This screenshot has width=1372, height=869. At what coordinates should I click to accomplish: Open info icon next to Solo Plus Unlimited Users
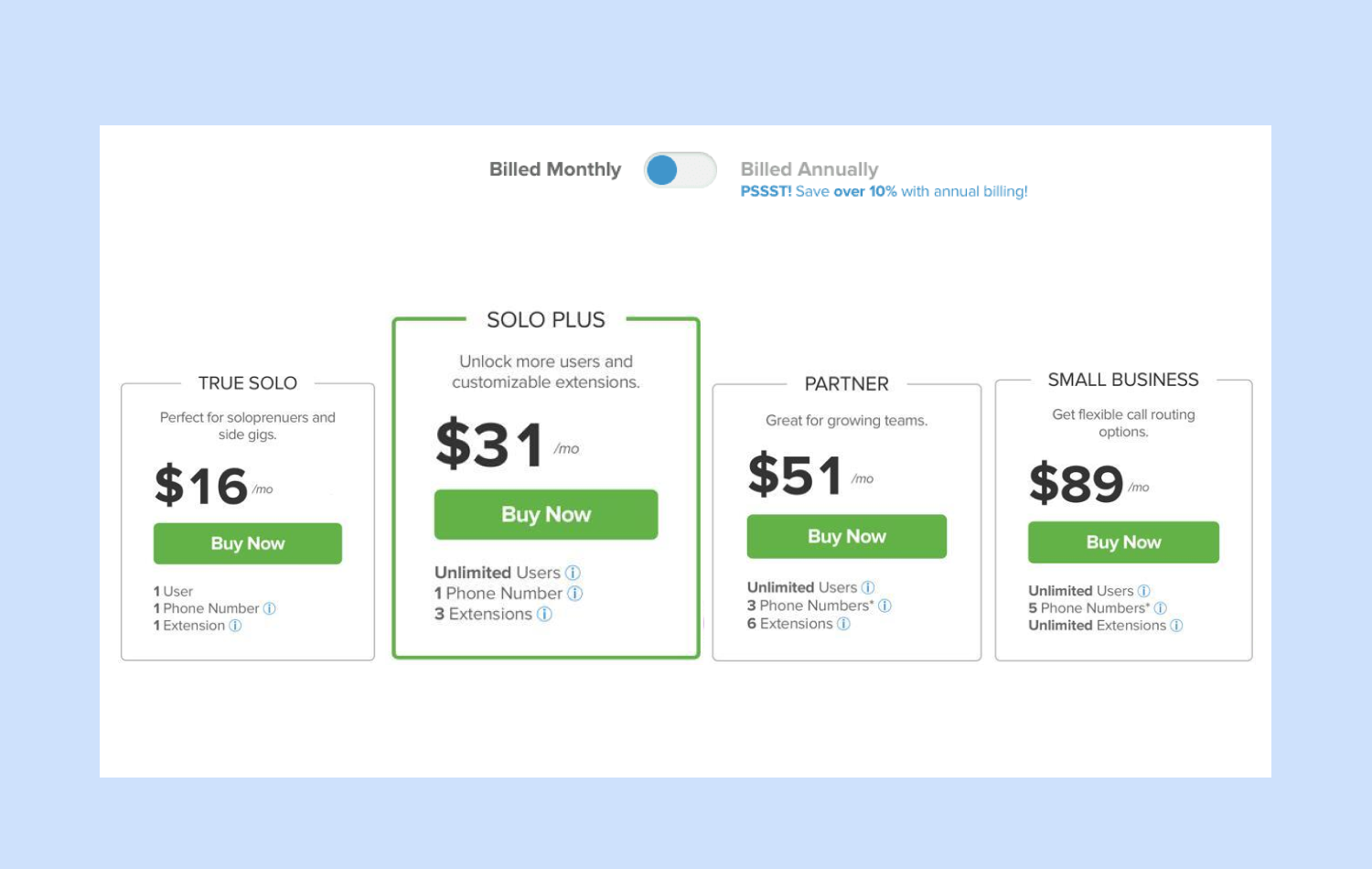(x=573, y=573)
